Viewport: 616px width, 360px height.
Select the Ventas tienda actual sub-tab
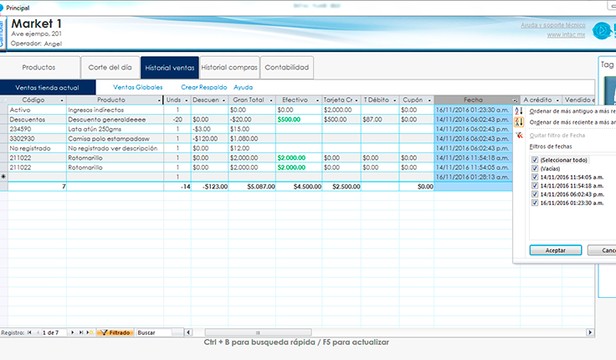tap(48, 88)
